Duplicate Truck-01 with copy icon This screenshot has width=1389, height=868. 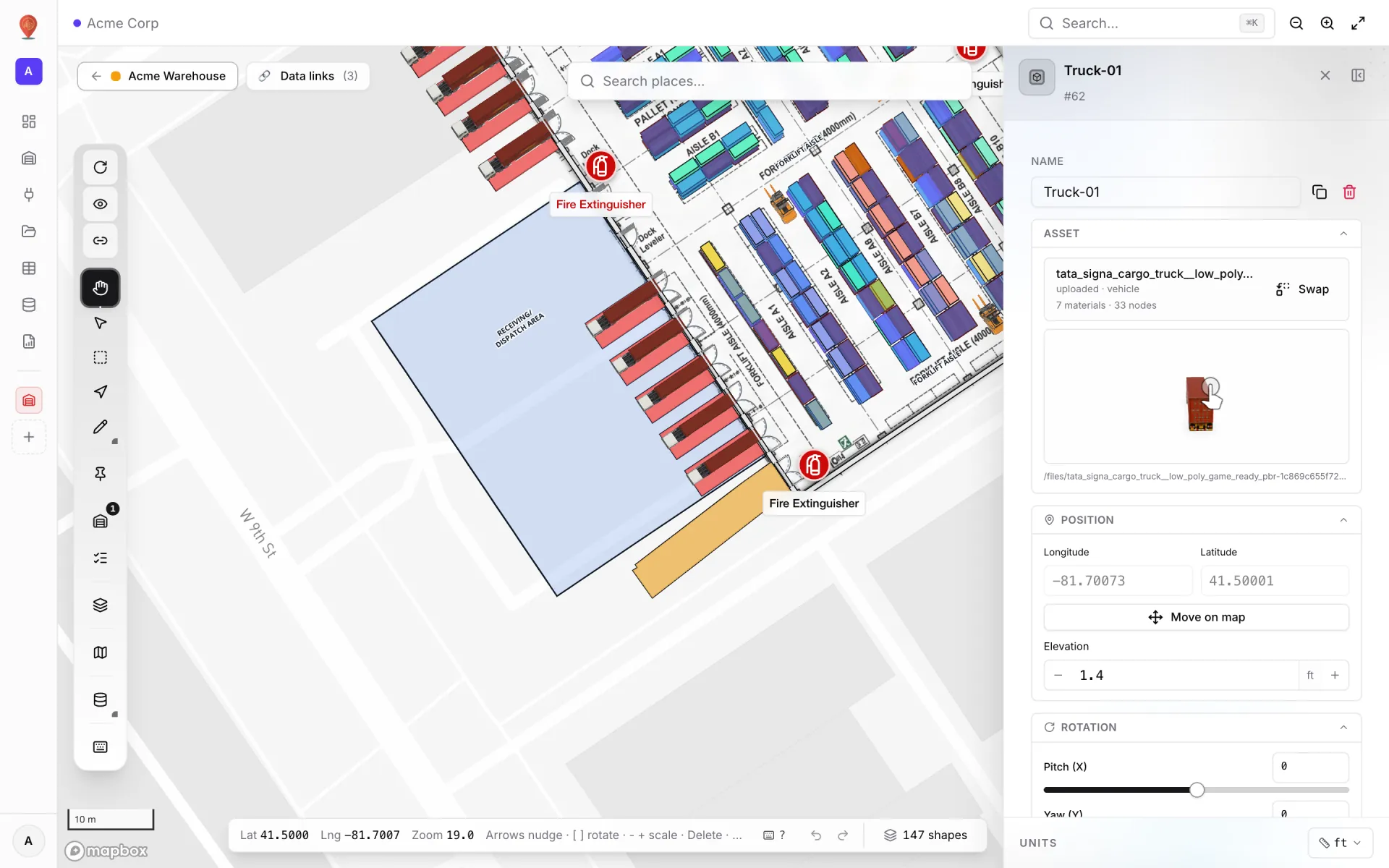(x=1320, y=192)
